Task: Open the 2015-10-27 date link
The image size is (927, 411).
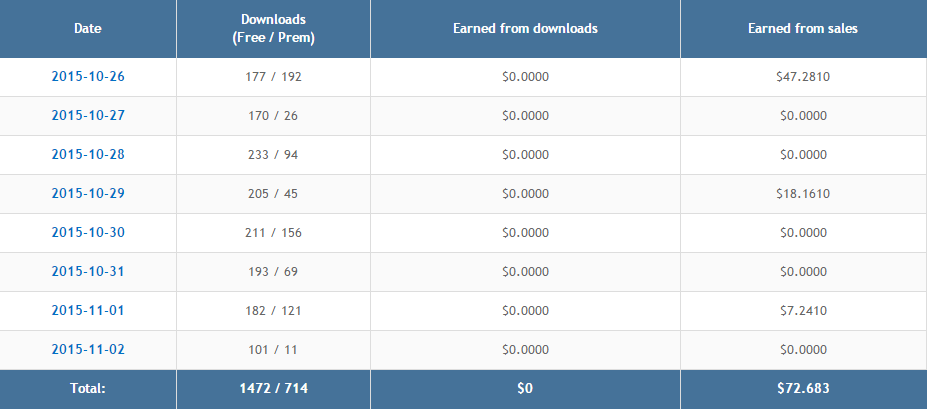Action: (x=88, y=115)
